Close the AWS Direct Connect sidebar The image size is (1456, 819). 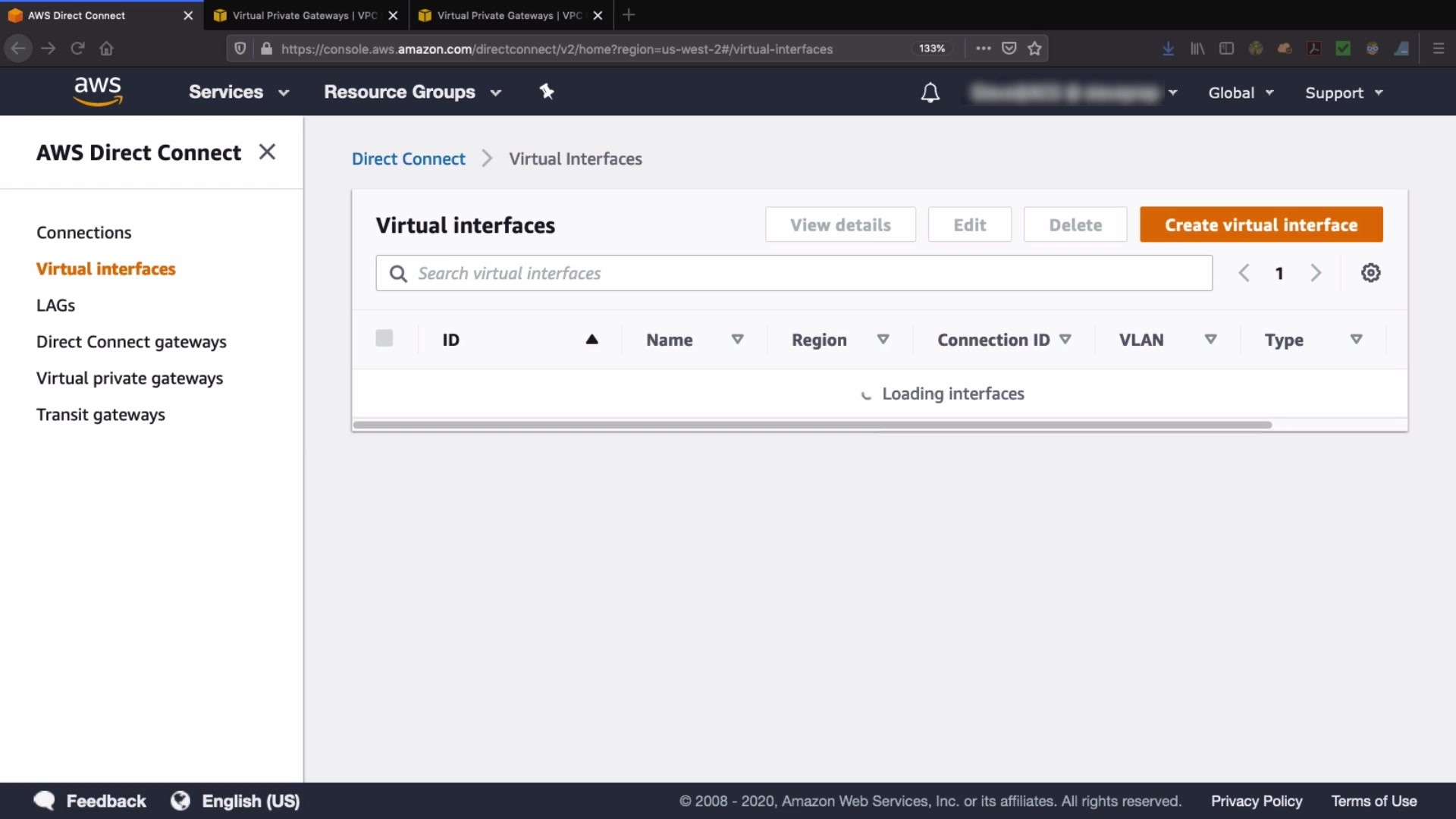click(267, 152)
